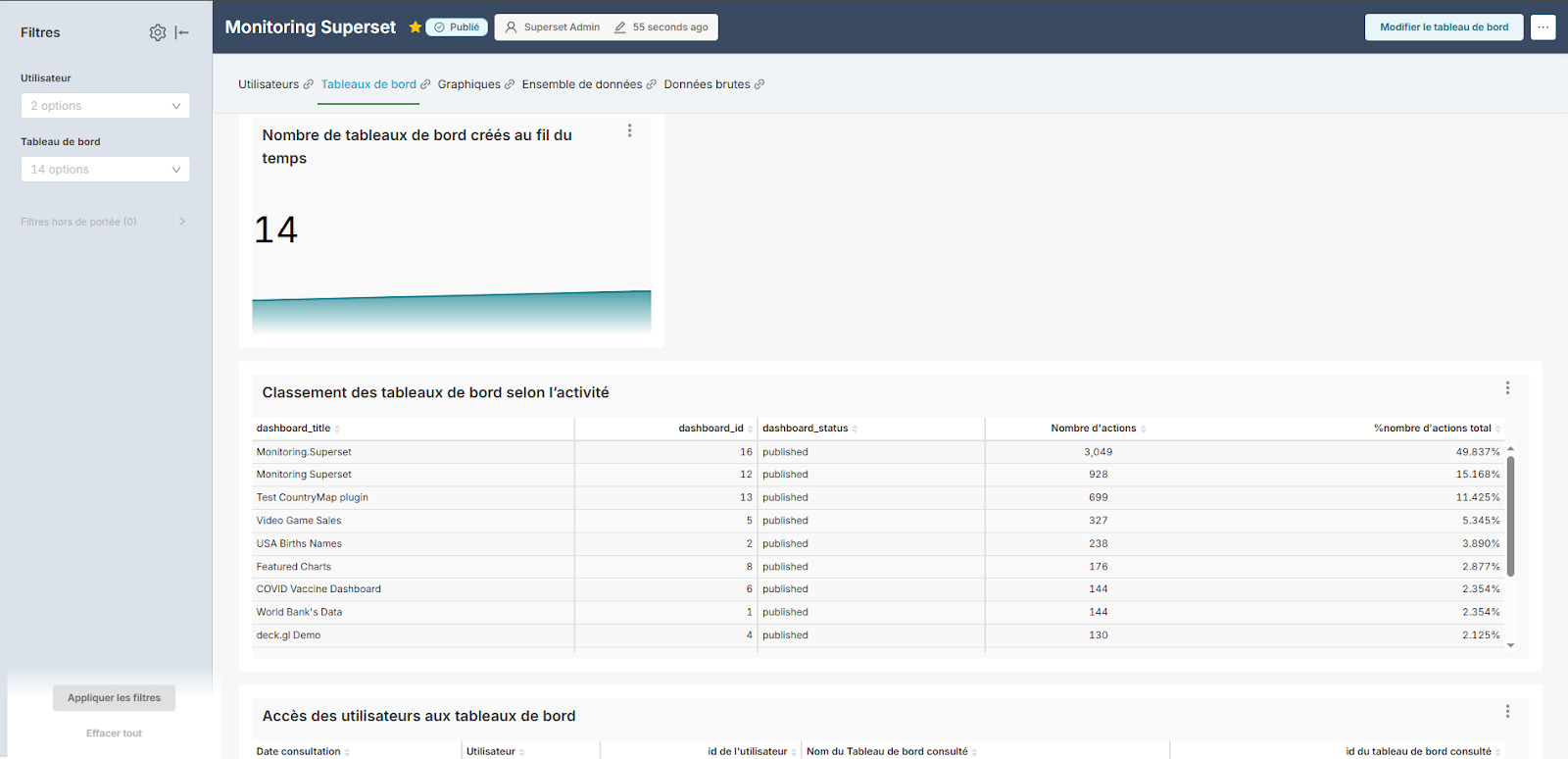Switch to the Utilisateurs tab
1568x759 pixels.
(269, 84)
